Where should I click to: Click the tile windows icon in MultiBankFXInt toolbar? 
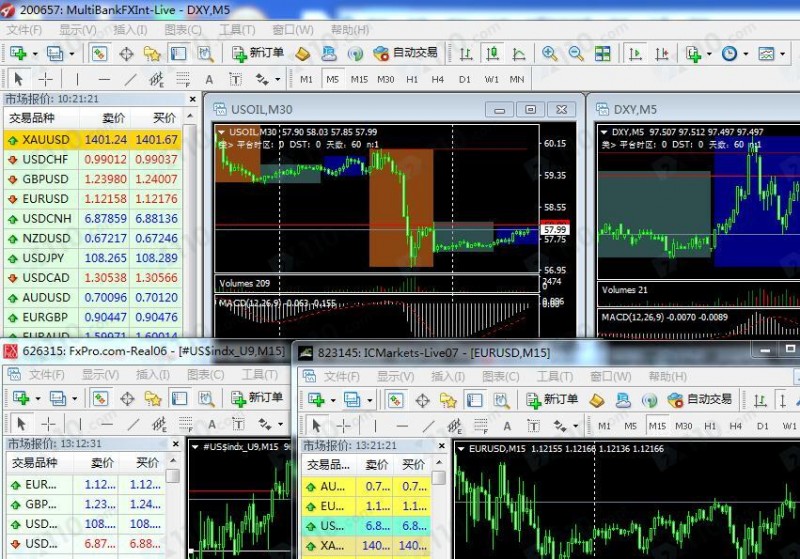602,53
